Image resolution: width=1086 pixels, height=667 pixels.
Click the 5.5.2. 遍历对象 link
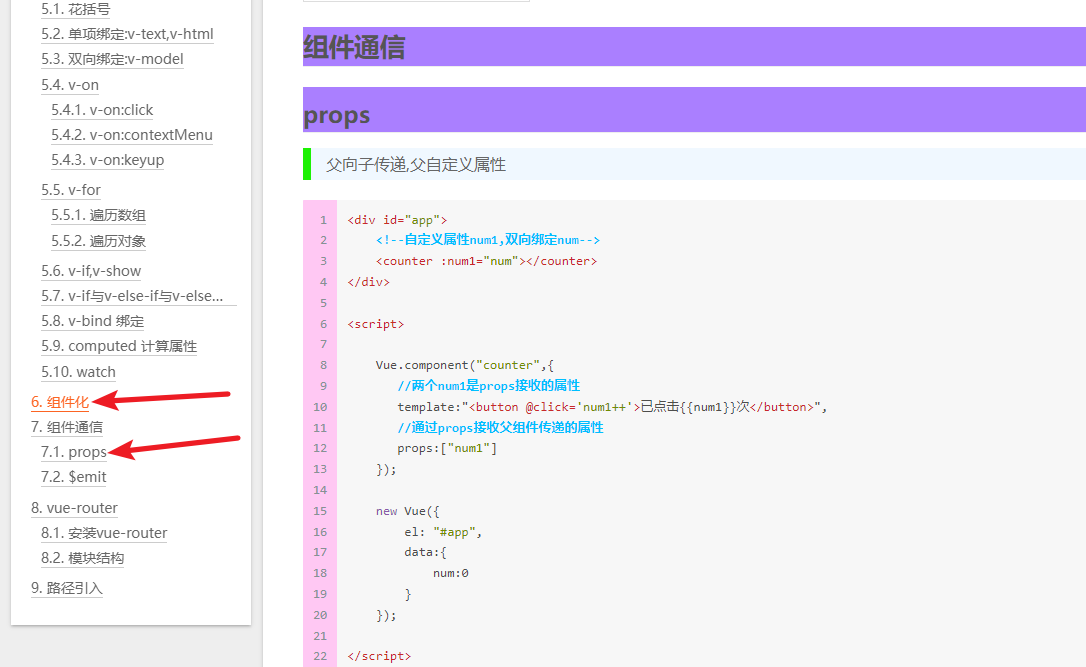point(98,241)
